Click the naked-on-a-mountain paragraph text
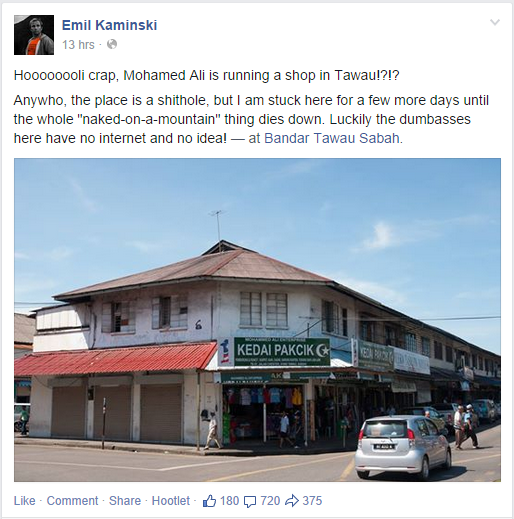This screenshot has width=514, height=519. pos(251,119)
